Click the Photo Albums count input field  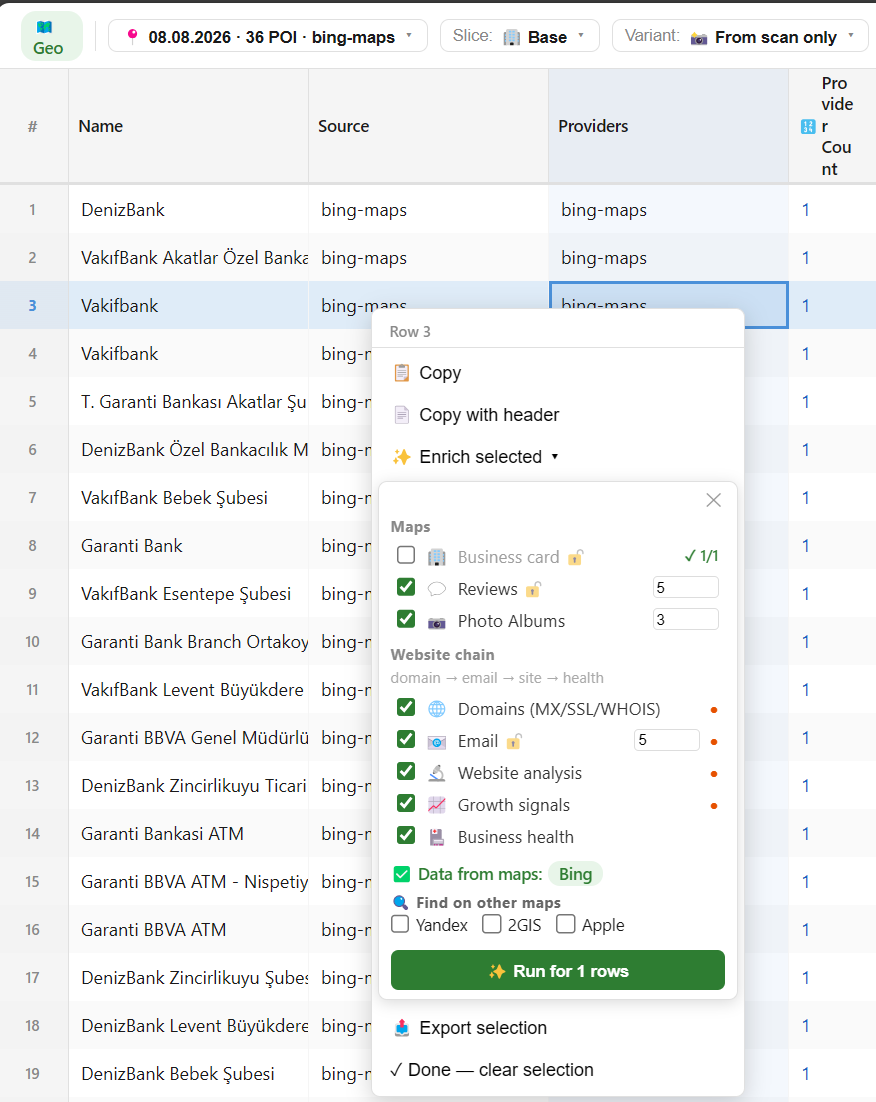(x=685, y=619)
